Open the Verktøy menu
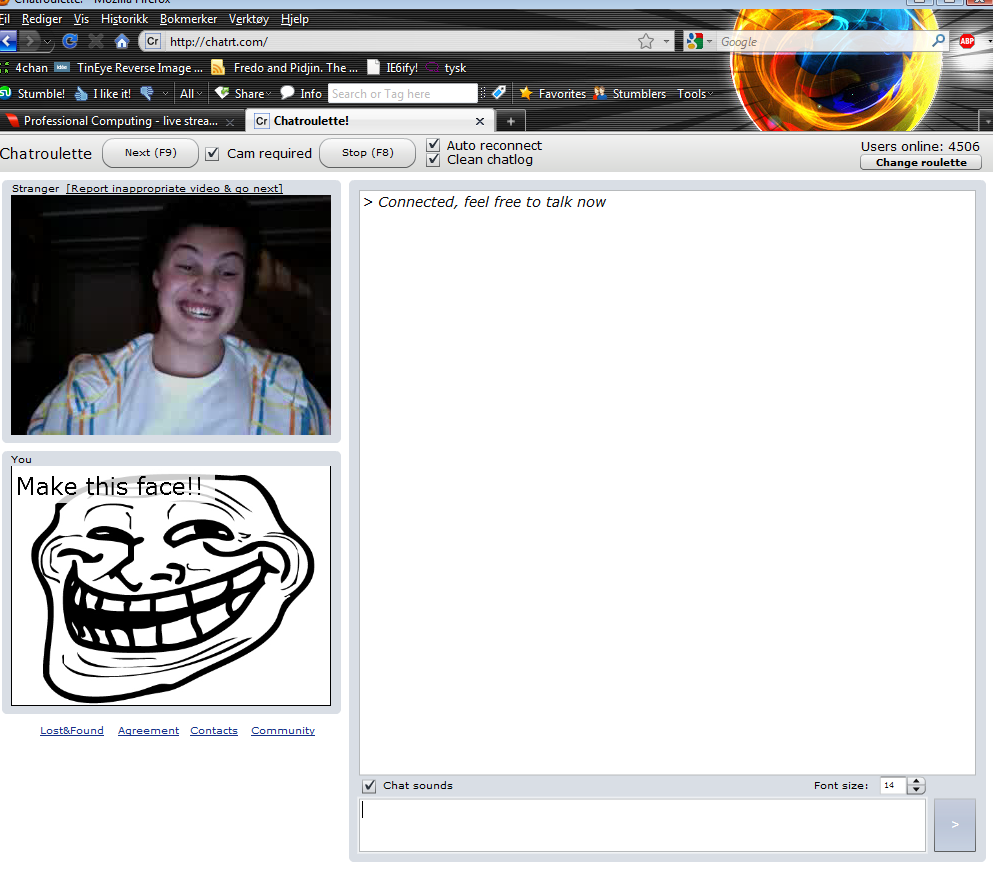Viewport: 993px width, 877px height. coord(249,19)
